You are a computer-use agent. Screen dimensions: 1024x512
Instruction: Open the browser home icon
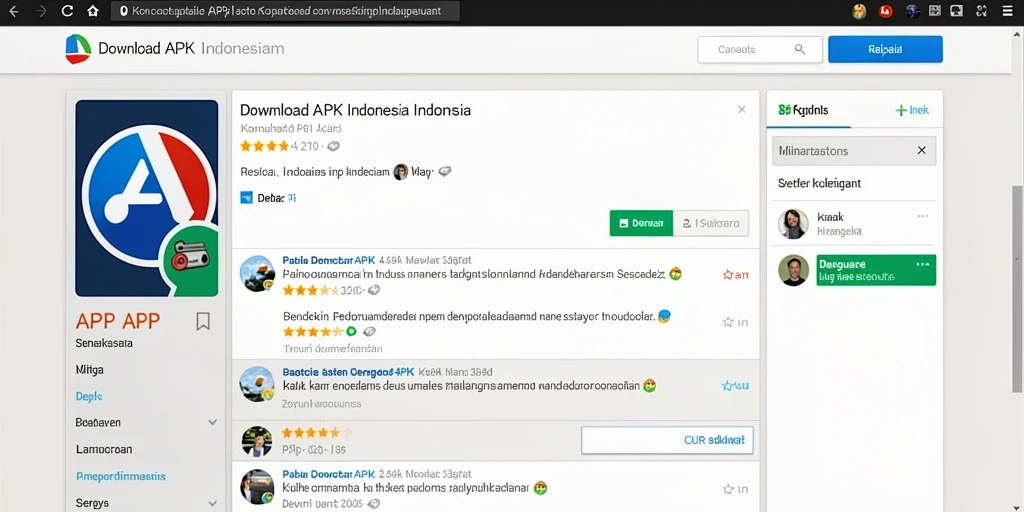pyautogui.click(x=93, y=11)
